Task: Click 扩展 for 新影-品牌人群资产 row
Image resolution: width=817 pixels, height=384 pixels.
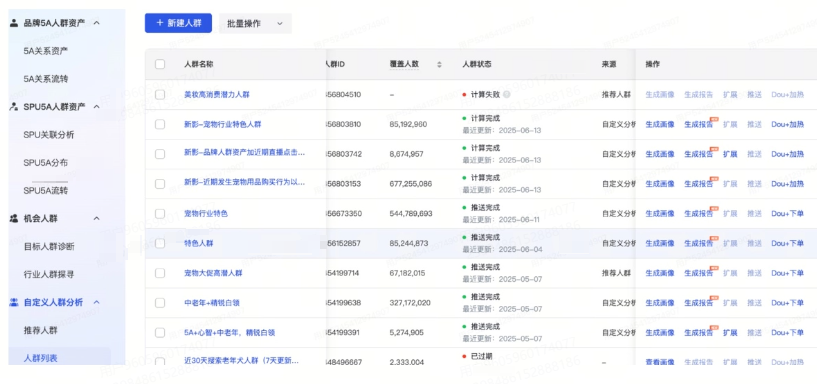Action: click(730, 154)
